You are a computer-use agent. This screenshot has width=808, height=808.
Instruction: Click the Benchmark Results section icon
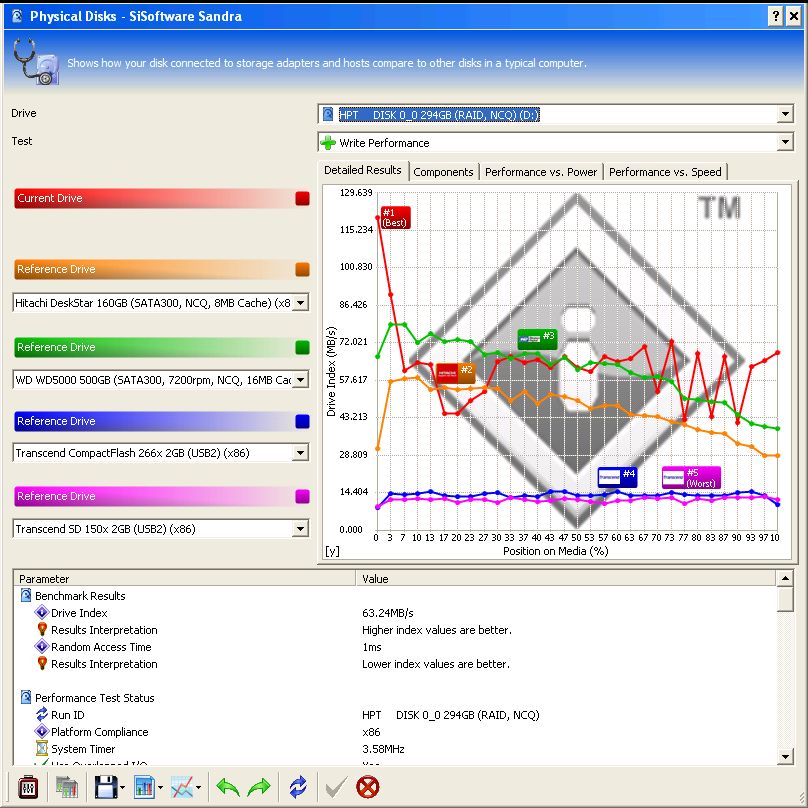tap(26, 596)
